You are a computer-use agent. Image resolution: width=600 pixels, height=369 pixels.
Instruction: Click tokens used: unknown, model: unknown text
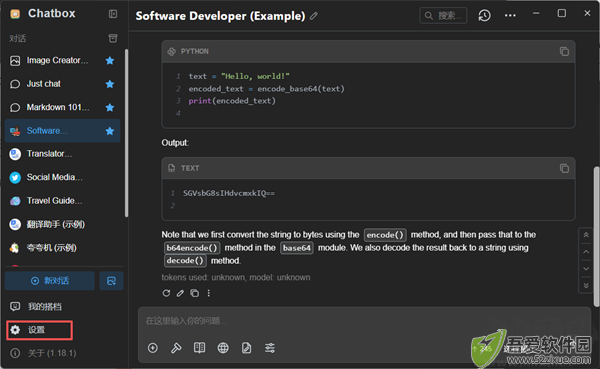236,278
